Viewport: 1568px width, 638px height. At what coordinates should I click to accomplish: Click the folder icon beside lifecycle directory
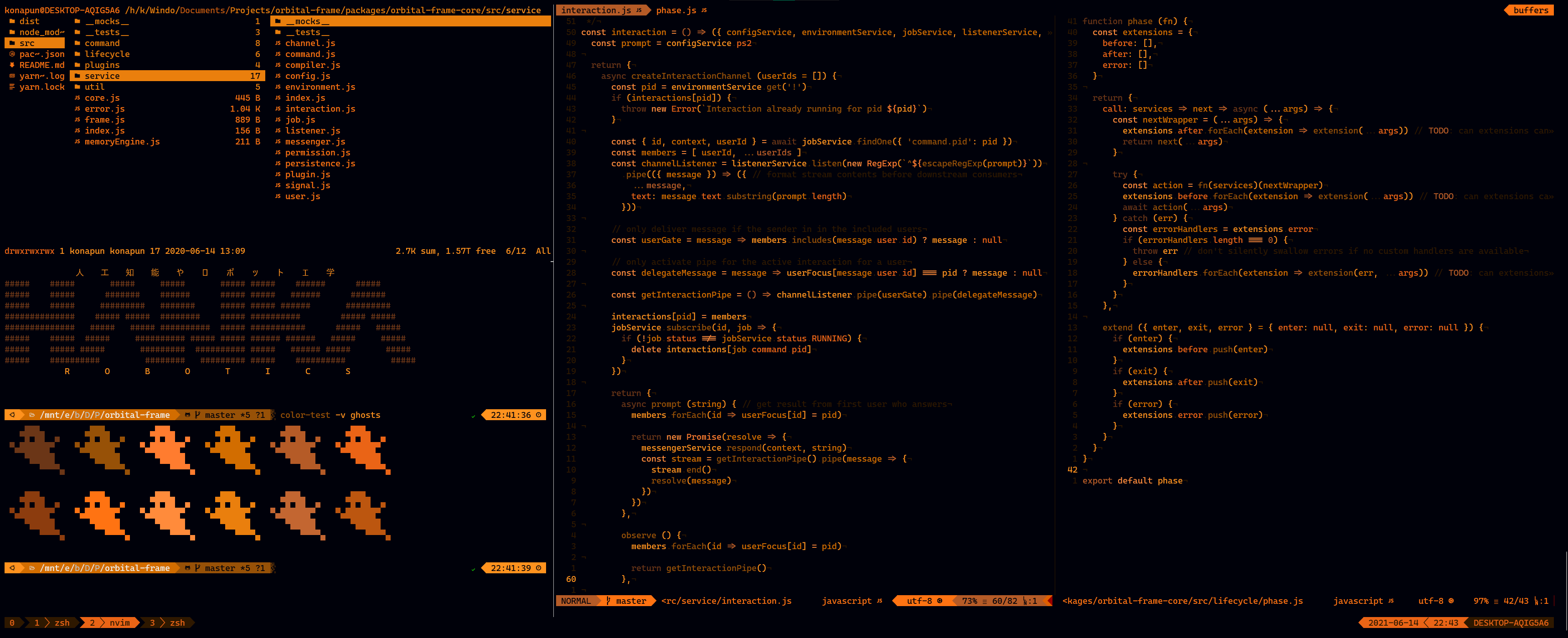[77, 54]
